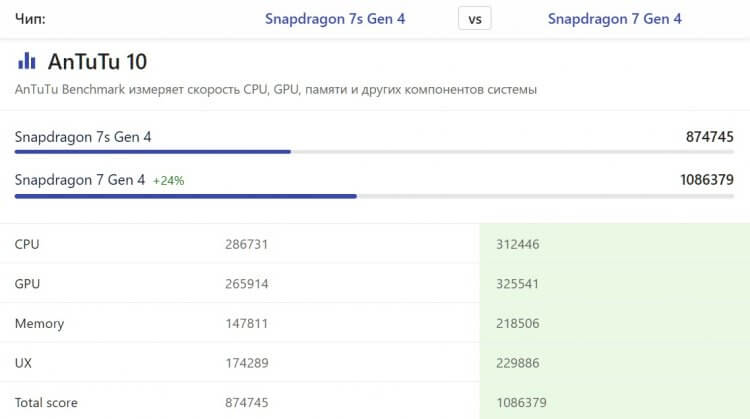This screenshot has width=750, height=419.
Task: Click the score value 874745 beside the bar
Action: tap(709, 137)
